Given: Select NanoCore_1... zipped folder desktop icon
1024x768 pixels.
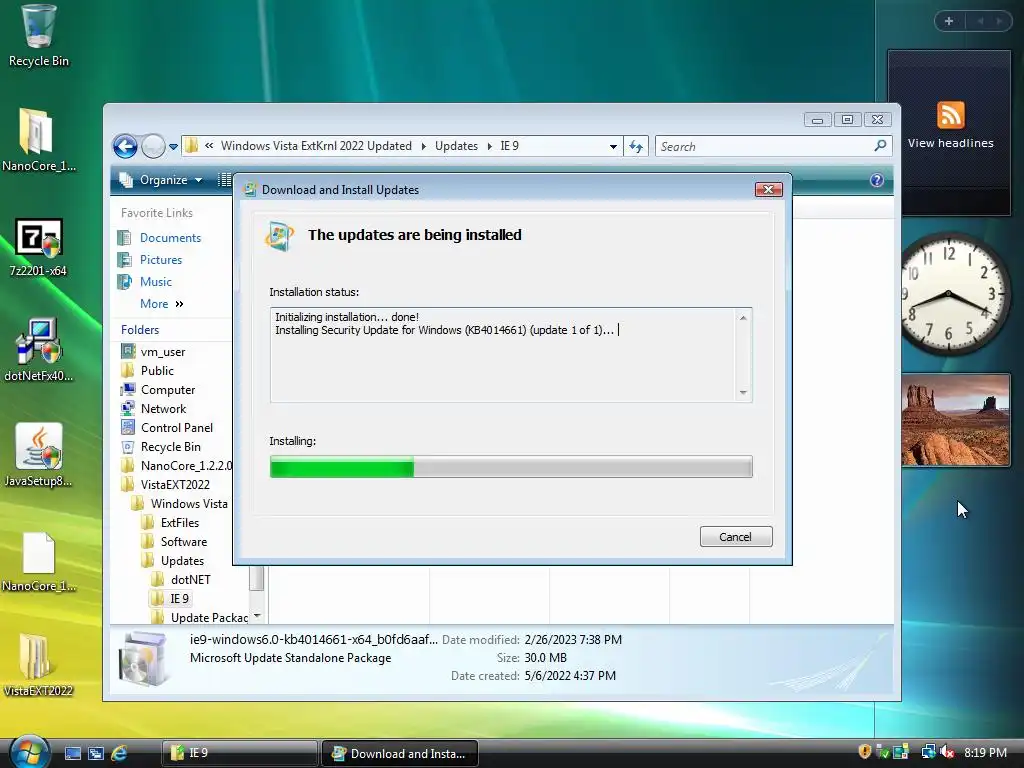Looking at the screenshot, I should [x=38, y=140].
